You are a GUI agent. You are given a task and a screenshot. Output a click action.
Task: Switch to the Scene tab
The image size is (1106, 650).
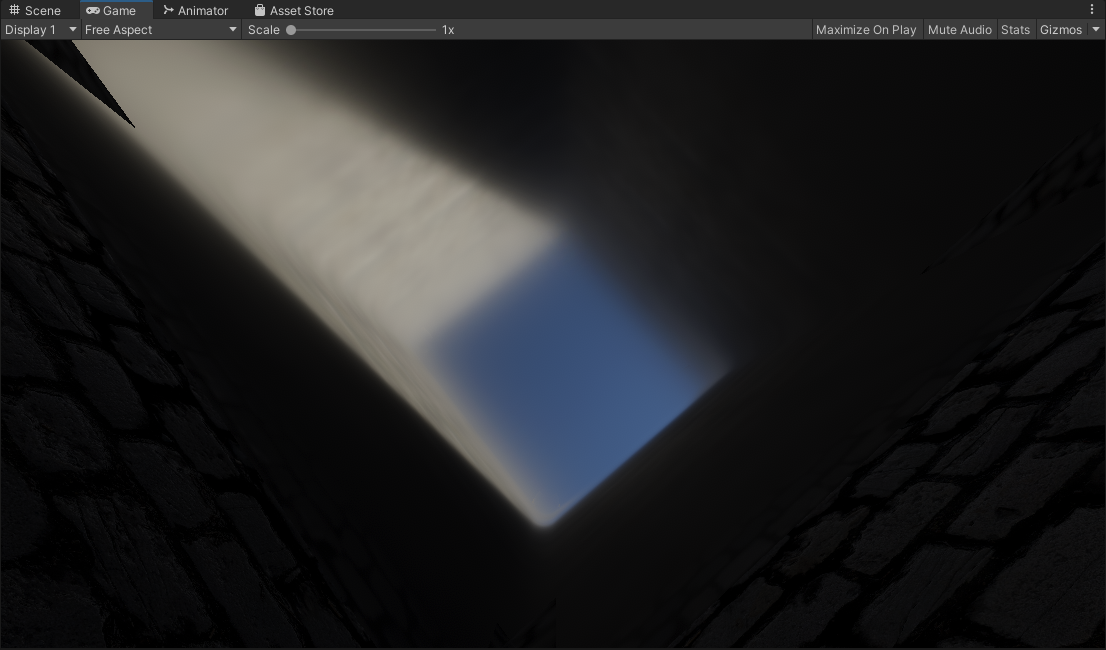point(43,10)
